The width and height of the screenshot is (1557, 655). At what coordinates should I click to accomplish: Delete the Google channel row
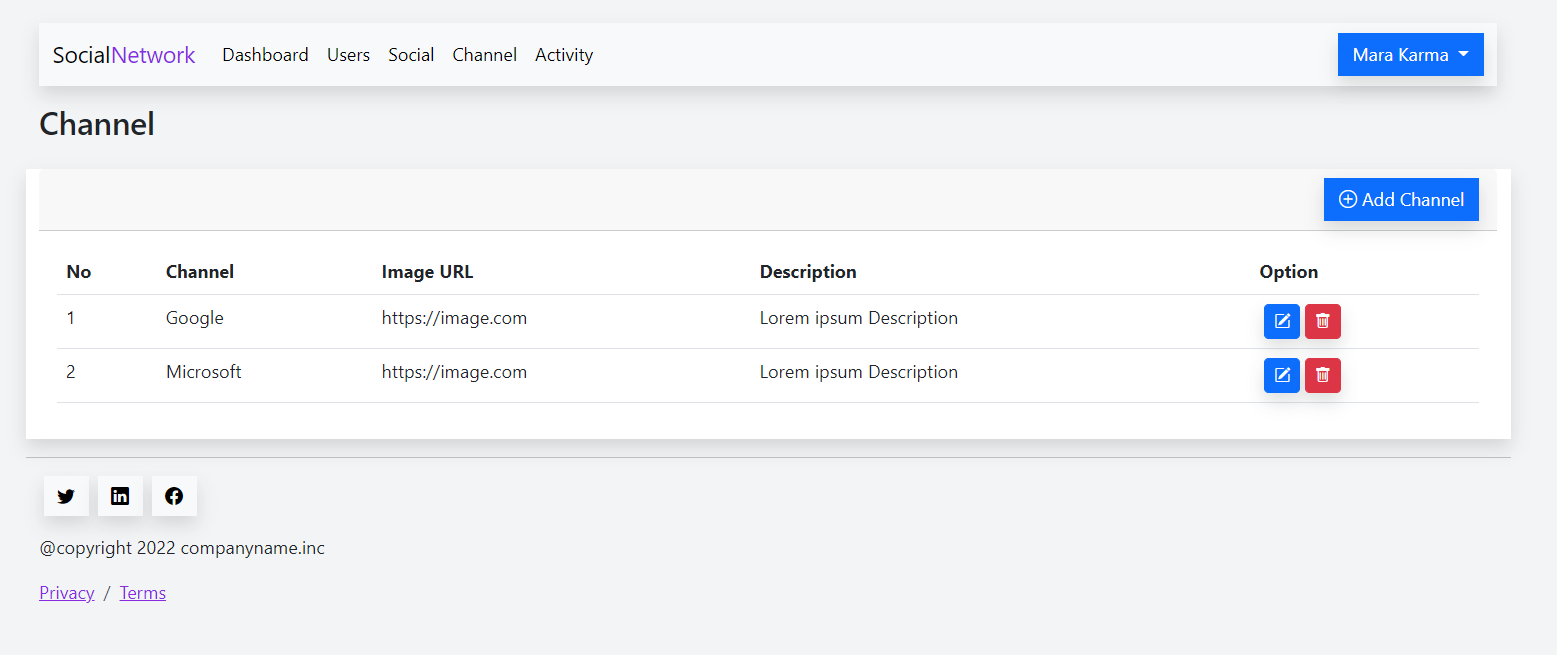[x=1322, y=321]
